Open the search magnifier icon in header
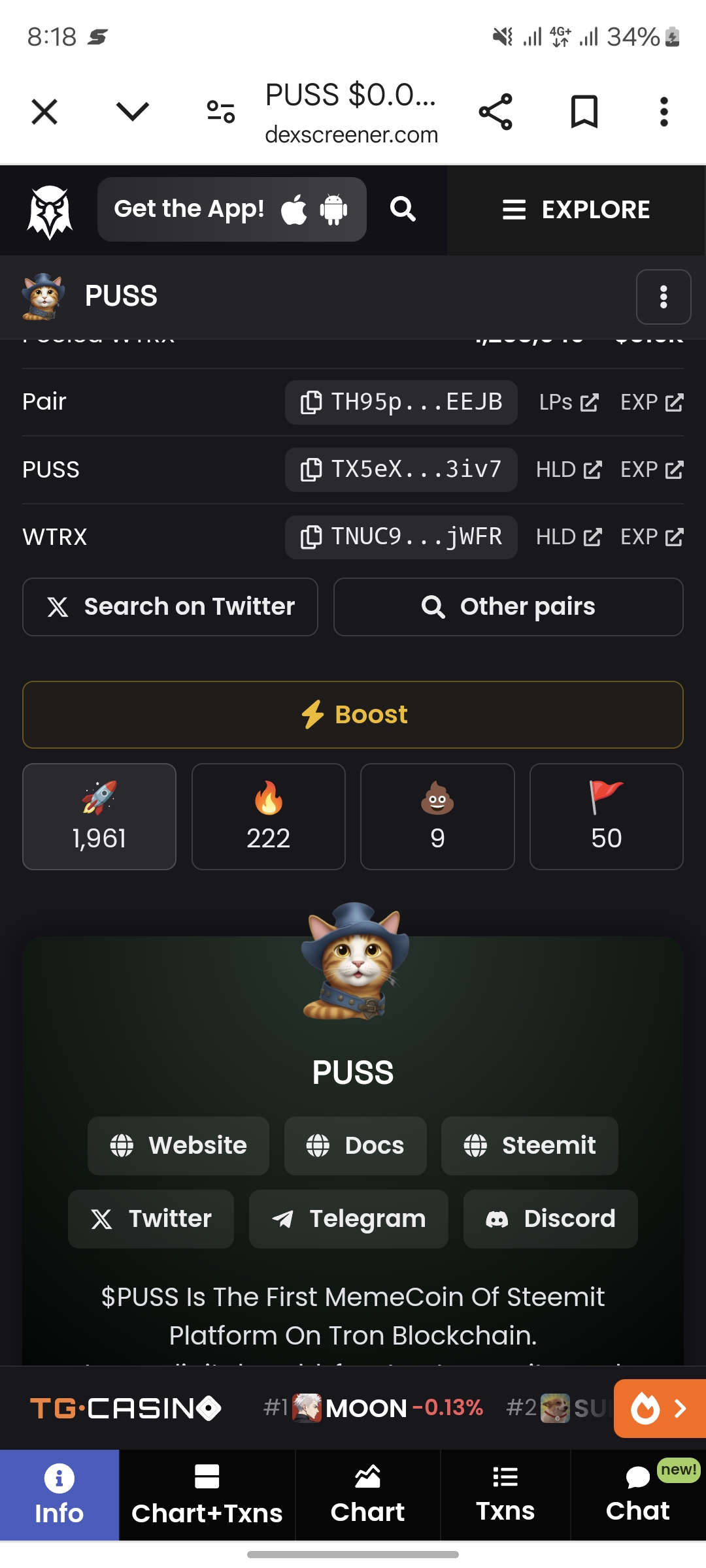The width and height of the screenshot is (706, 1568). (403, 209)
